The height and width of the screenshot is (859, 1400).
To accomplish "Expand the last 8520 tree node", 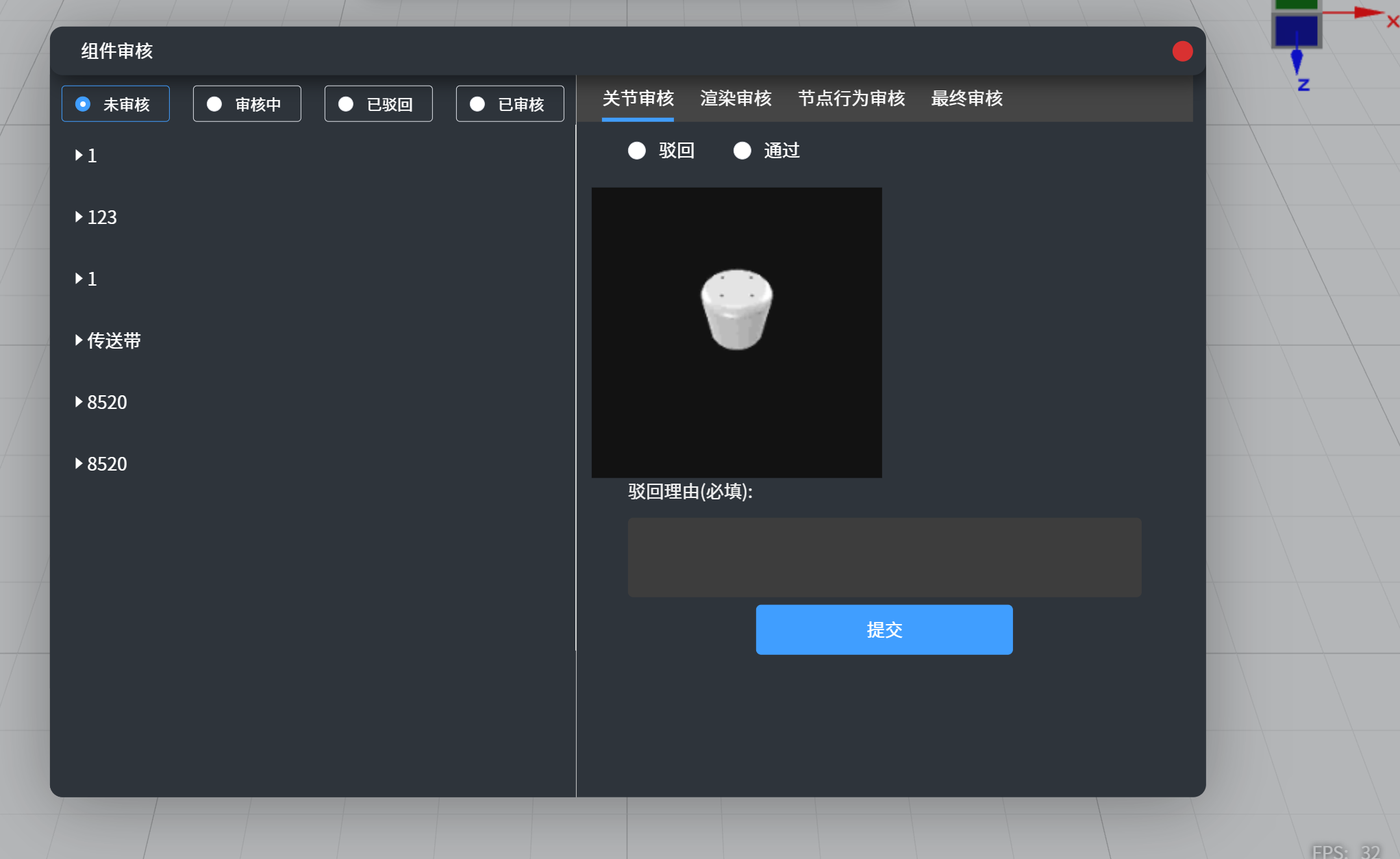I will [x=79, y=464].
